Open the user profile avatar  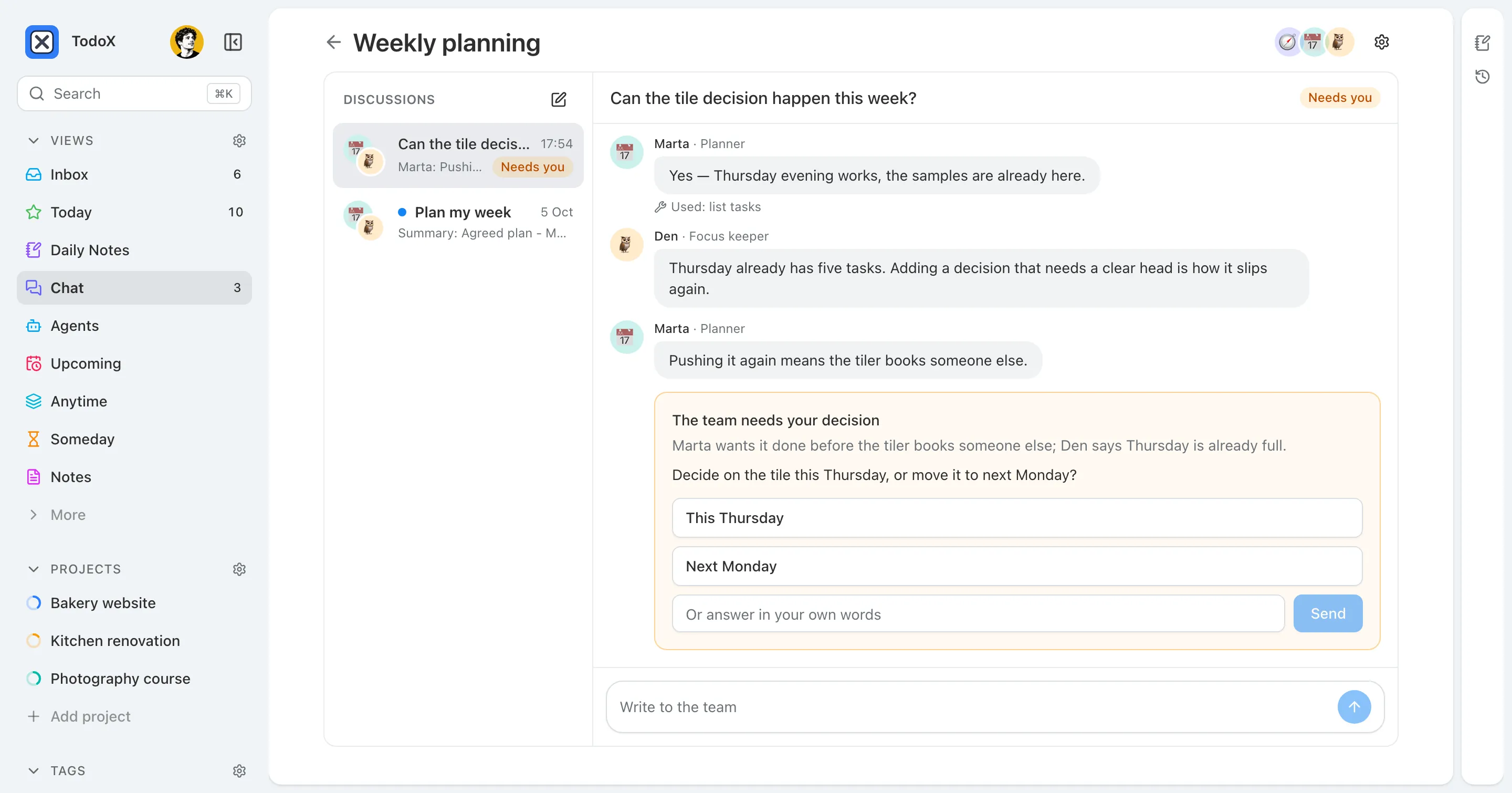187,41
